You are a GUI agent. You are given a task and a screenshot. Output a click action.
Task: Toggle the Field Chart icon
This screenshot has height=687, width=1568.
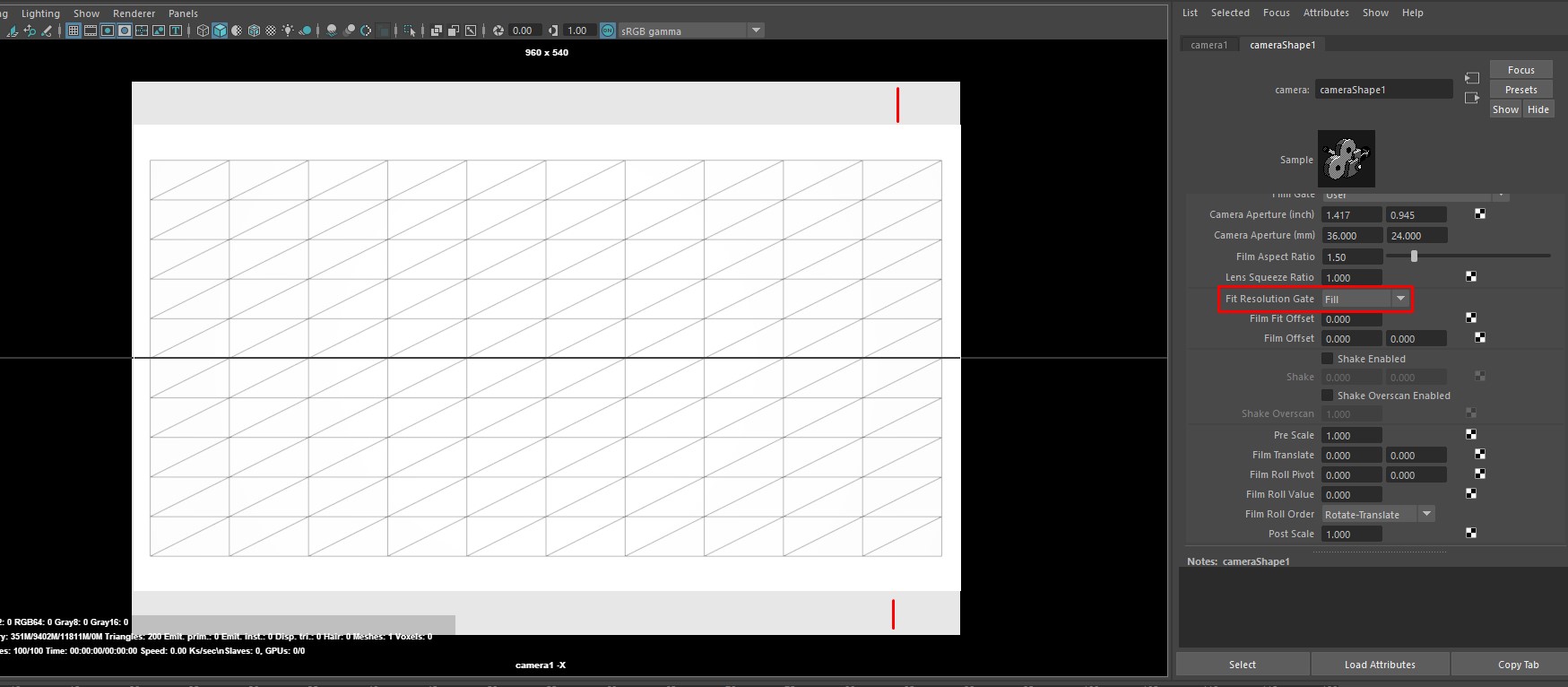[142, 30]
